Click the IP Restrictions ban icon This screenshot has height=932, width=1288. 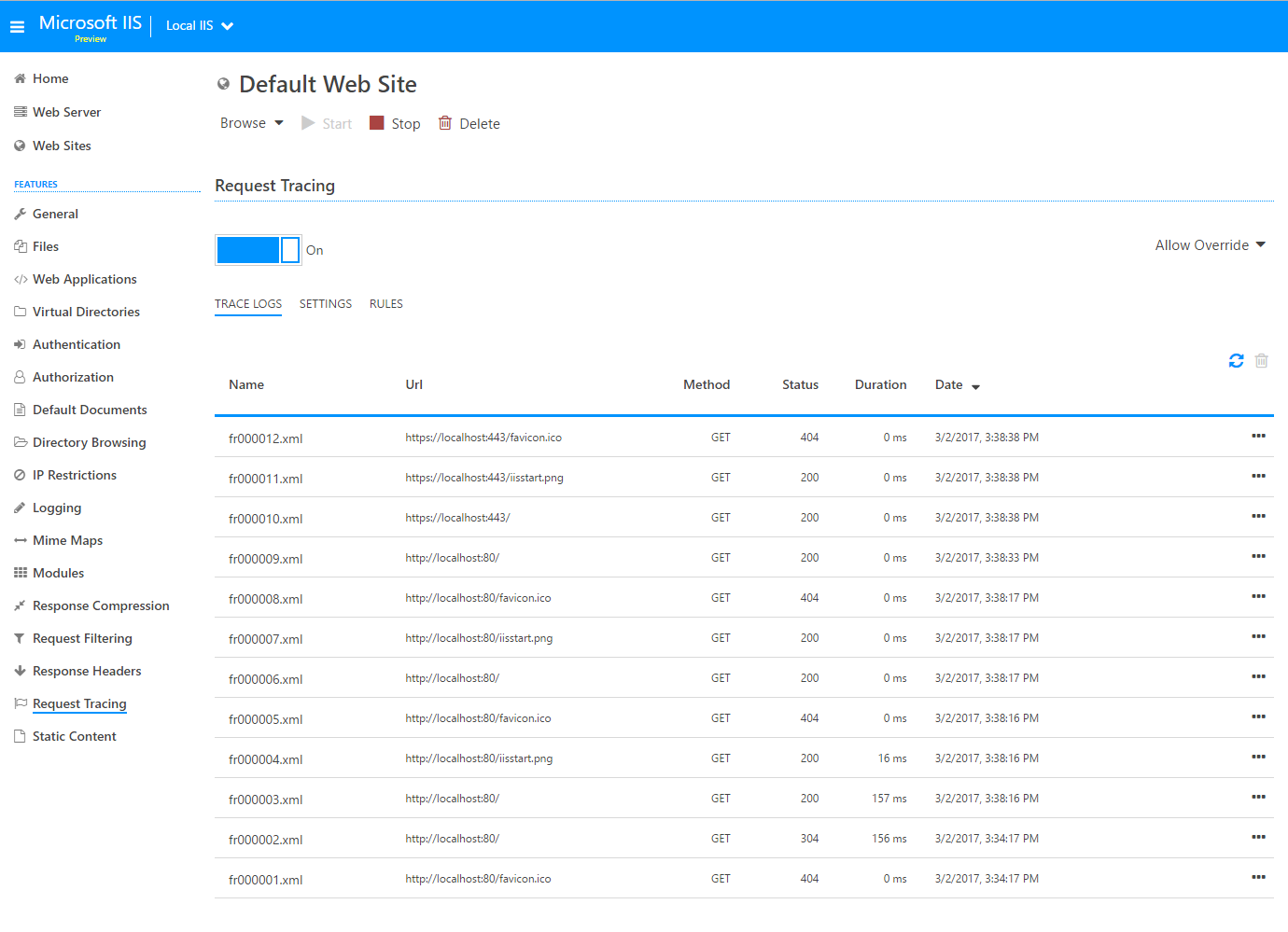tap(20, 475)
